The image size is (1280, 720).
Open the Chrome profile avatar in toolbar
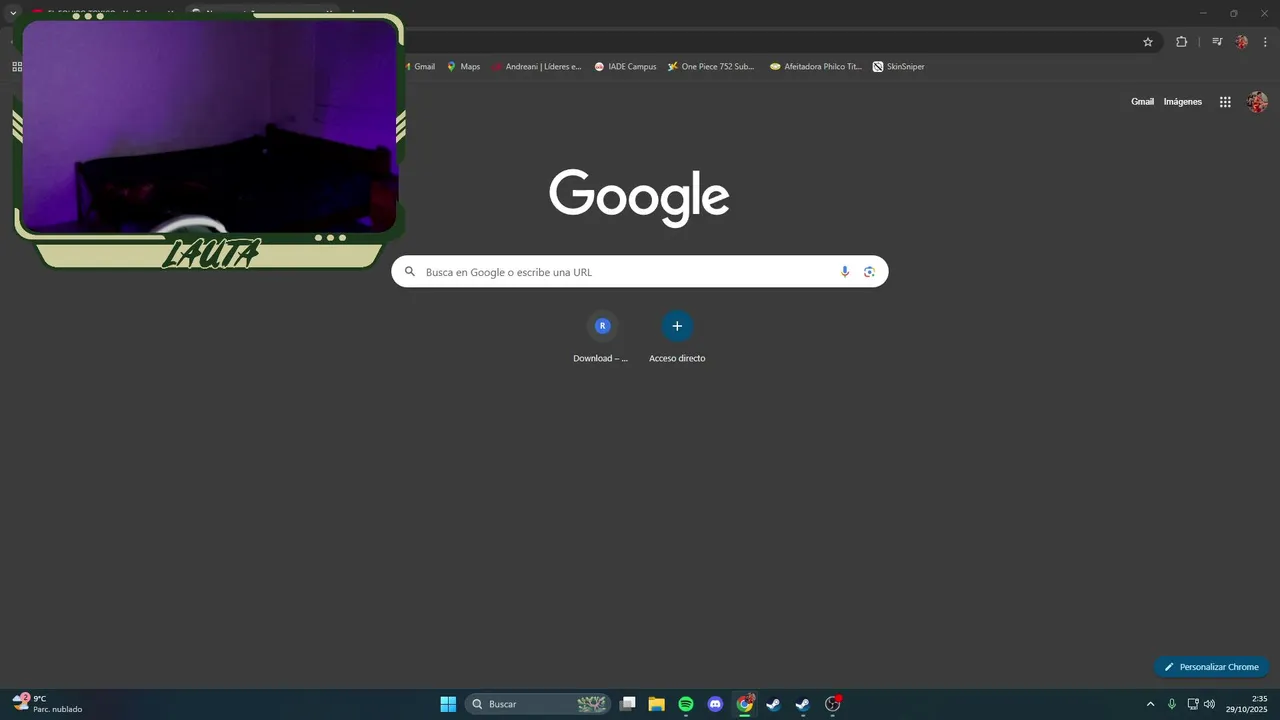[x=1241, y=42]
